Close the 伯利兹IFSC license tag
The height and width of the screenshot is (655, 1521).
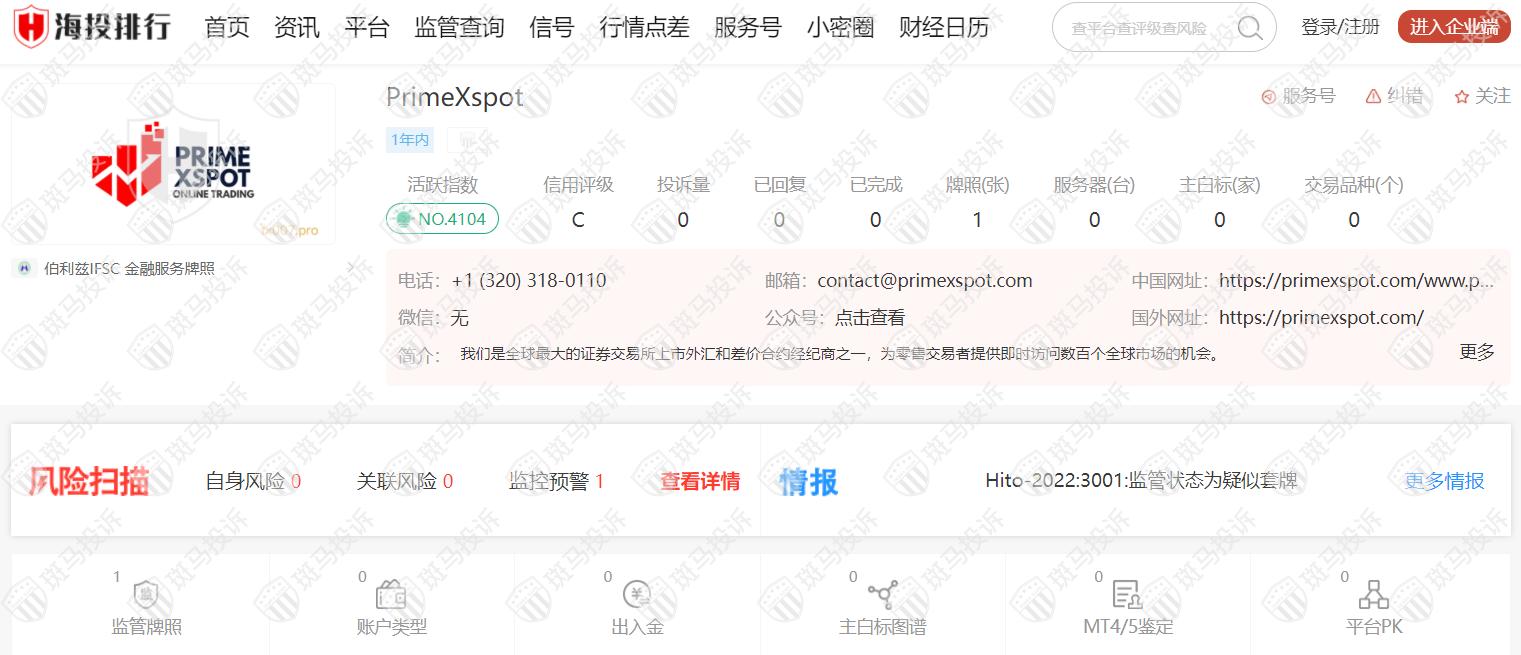[351, 267]
